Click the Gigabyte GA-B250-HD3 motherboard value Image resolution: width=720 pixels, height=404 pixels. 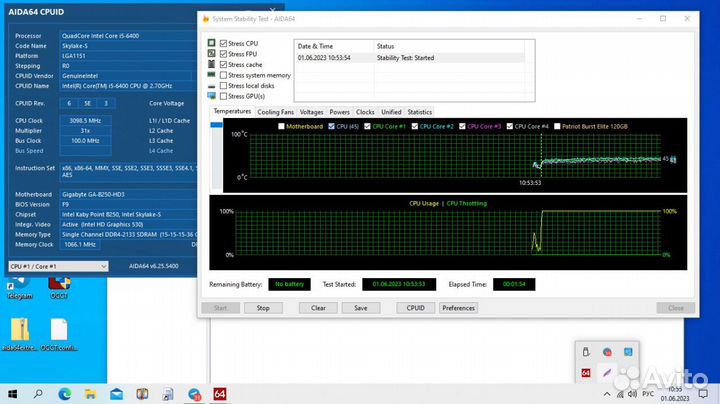(x=93, y=195)
